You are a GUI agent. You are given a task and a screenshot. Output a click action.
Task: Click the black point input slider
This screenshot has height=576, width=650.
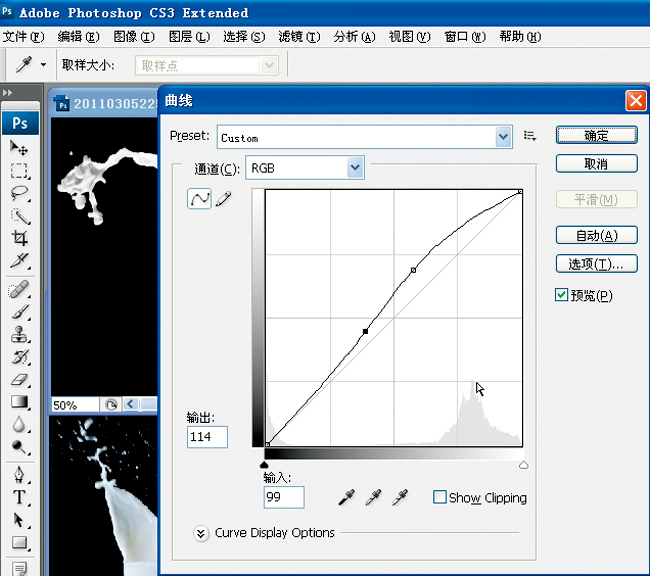pos(264,465)
